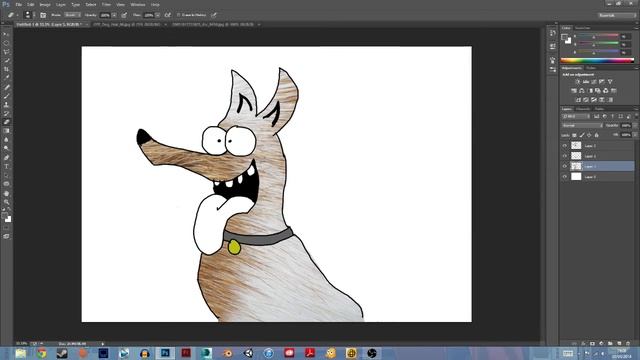The width and height of the screenshot is (640, 360).
Task: Click the selected layer's thumbnail
Action: 576,166
